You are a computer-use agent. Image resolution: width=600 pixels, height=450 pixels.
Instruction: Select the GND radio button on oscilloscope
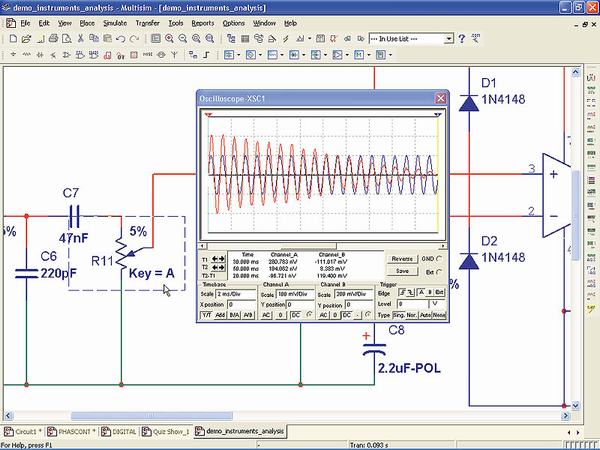[x=439, y=257]
